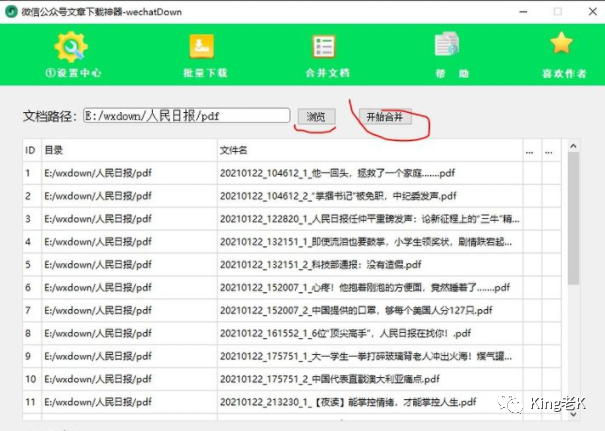Select file 20210122_104612_2 掌掴书记

coord(370,196)
